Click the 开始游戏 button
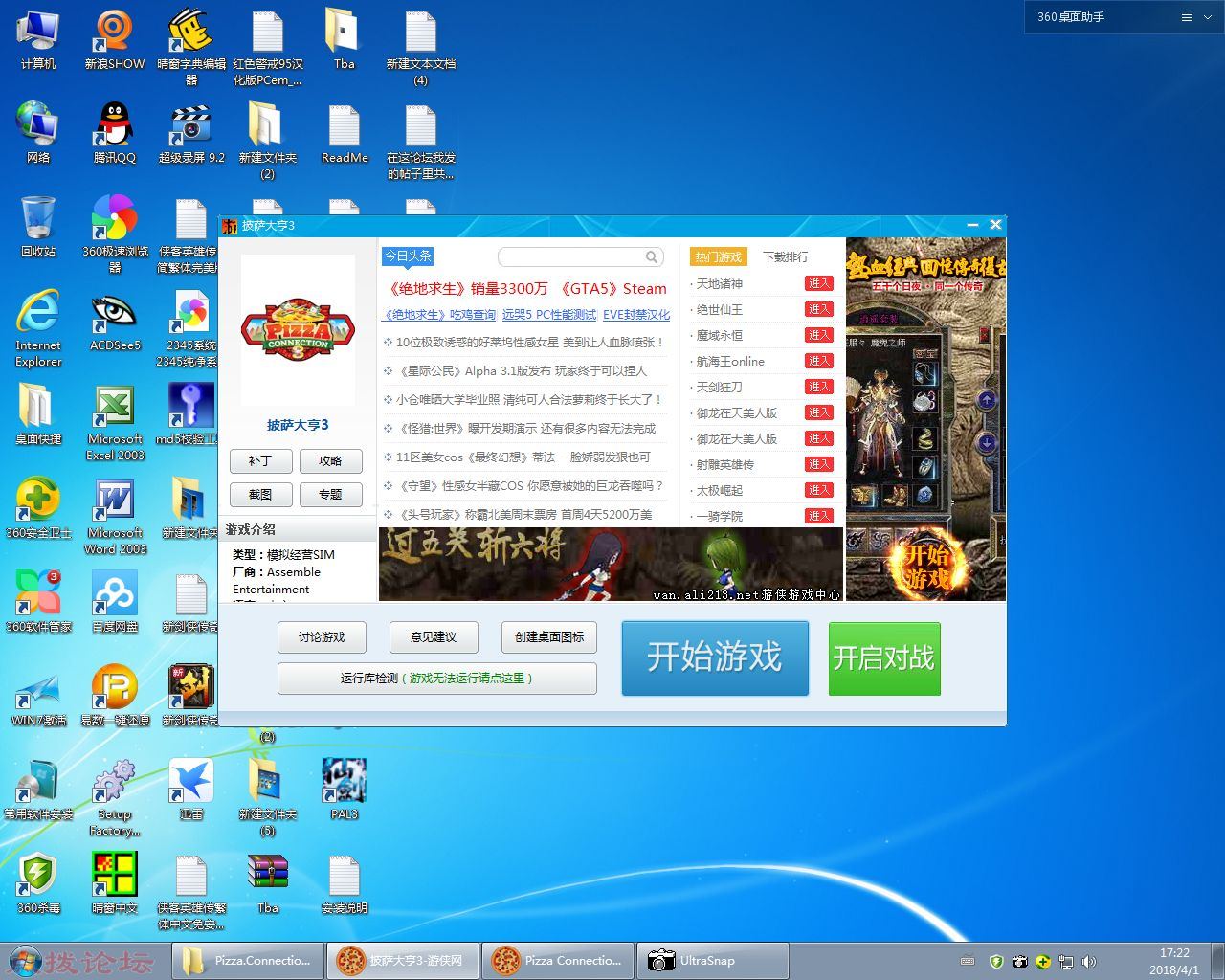Viewport: 1225px width, 980px height. coord(715,657)
